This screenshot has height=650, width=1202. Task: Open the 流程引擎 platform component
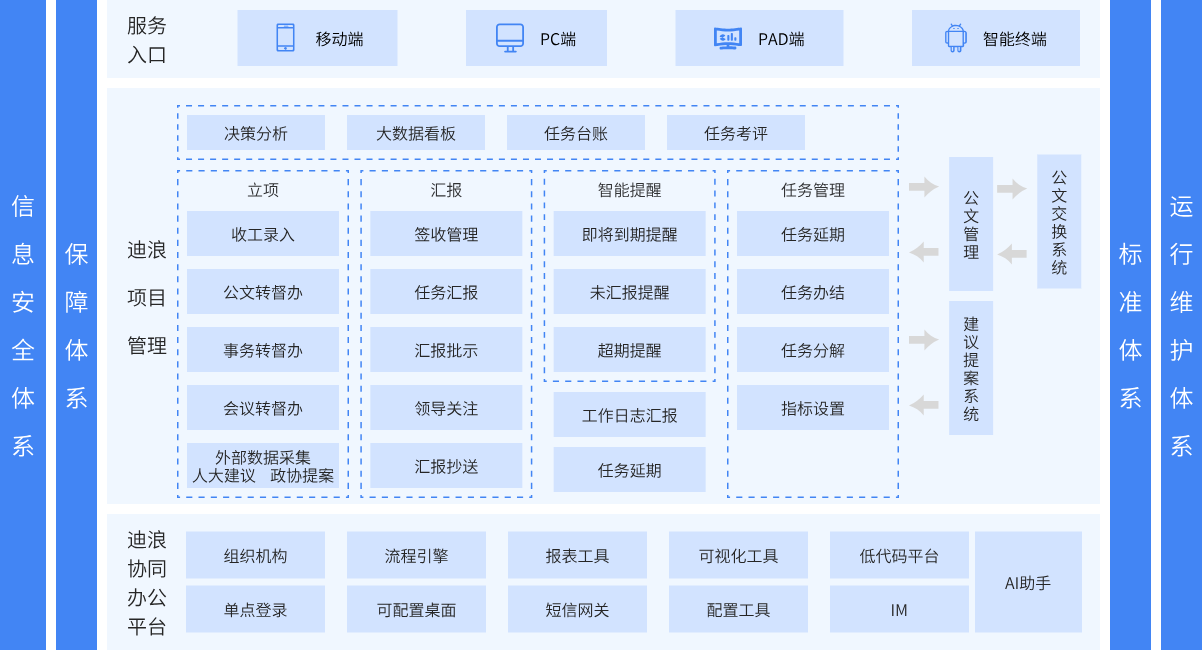click(x=416, y=555)
